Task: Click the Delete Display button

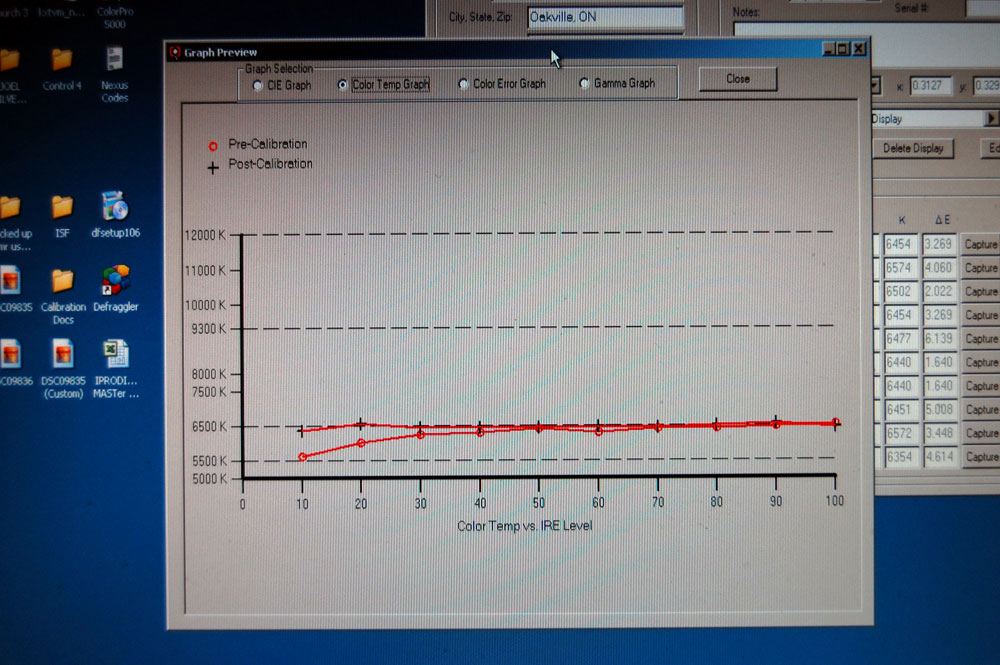Action: (913, 148)
